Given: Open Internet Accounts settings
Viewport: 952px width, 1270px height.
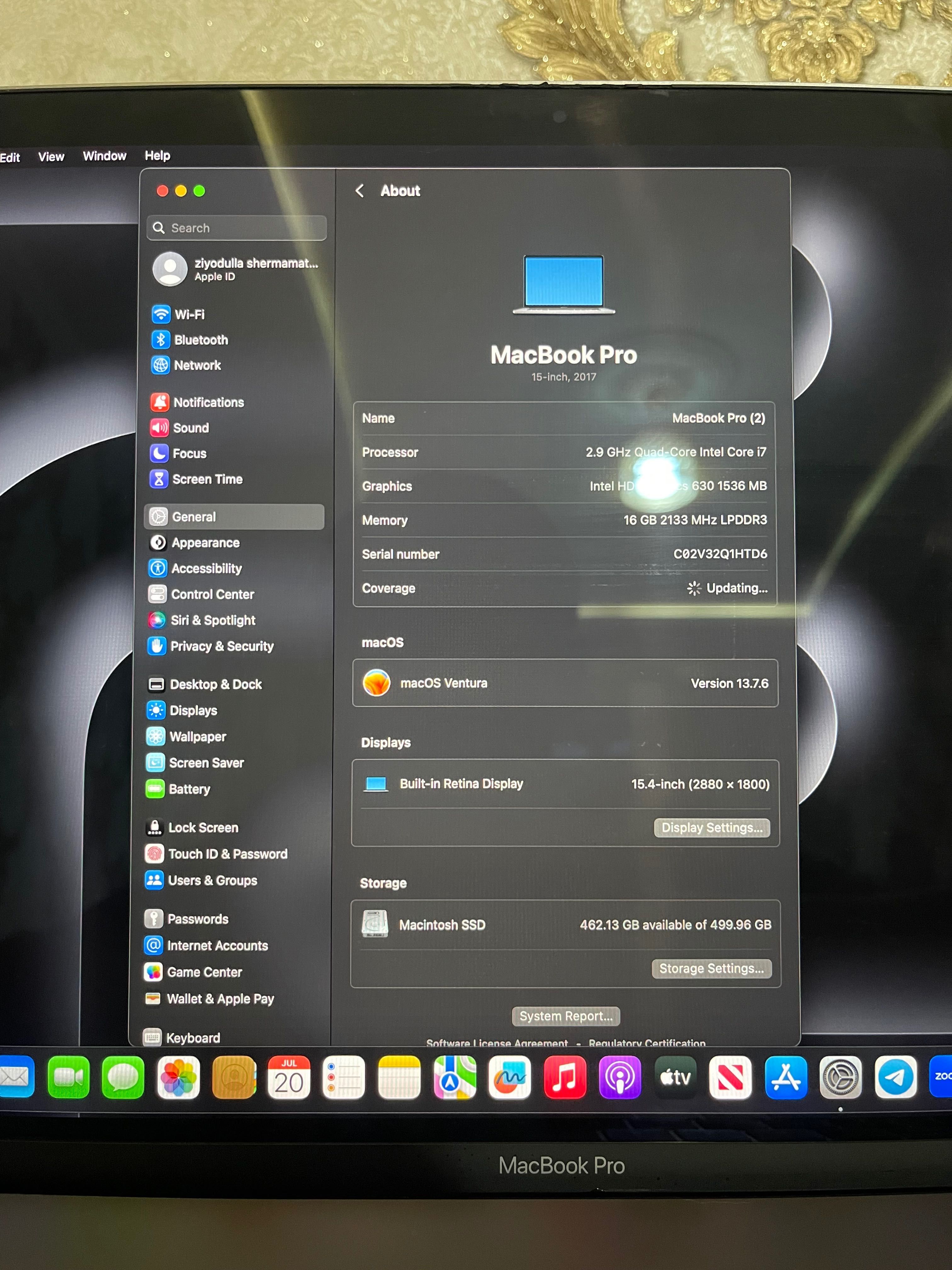Looking at the screenshot, I should (x=206, y=945).
